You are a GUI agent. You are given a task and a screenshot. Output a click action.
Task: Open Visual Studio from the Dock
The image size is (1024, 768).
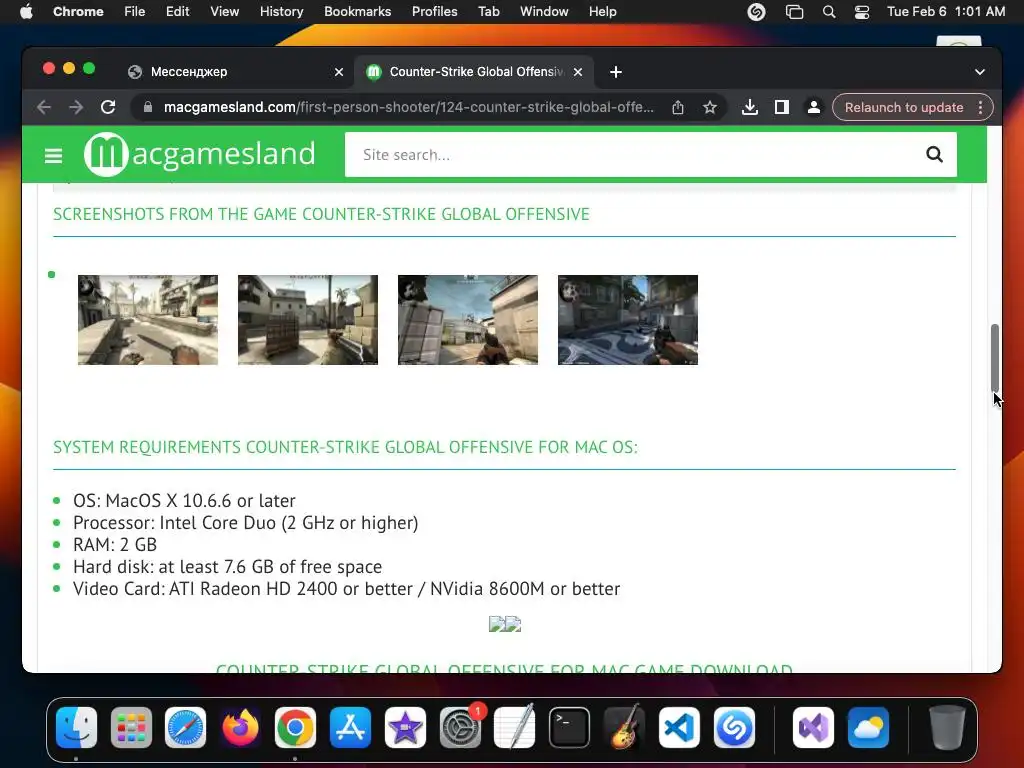(x=813, y=728)
